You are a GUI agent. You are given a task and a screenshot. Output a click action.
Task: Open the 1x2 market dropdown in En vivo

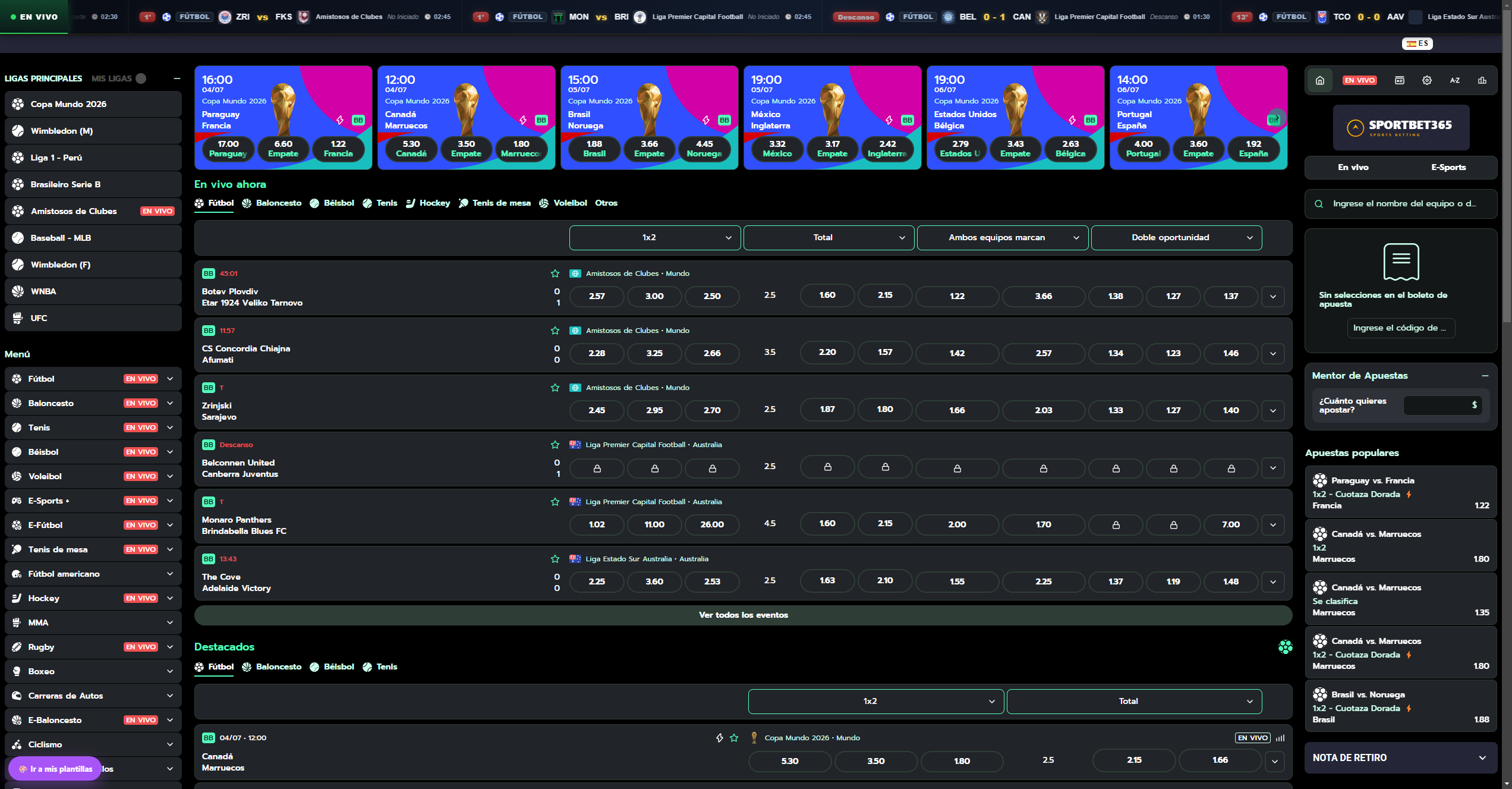[x=655, y=237]
